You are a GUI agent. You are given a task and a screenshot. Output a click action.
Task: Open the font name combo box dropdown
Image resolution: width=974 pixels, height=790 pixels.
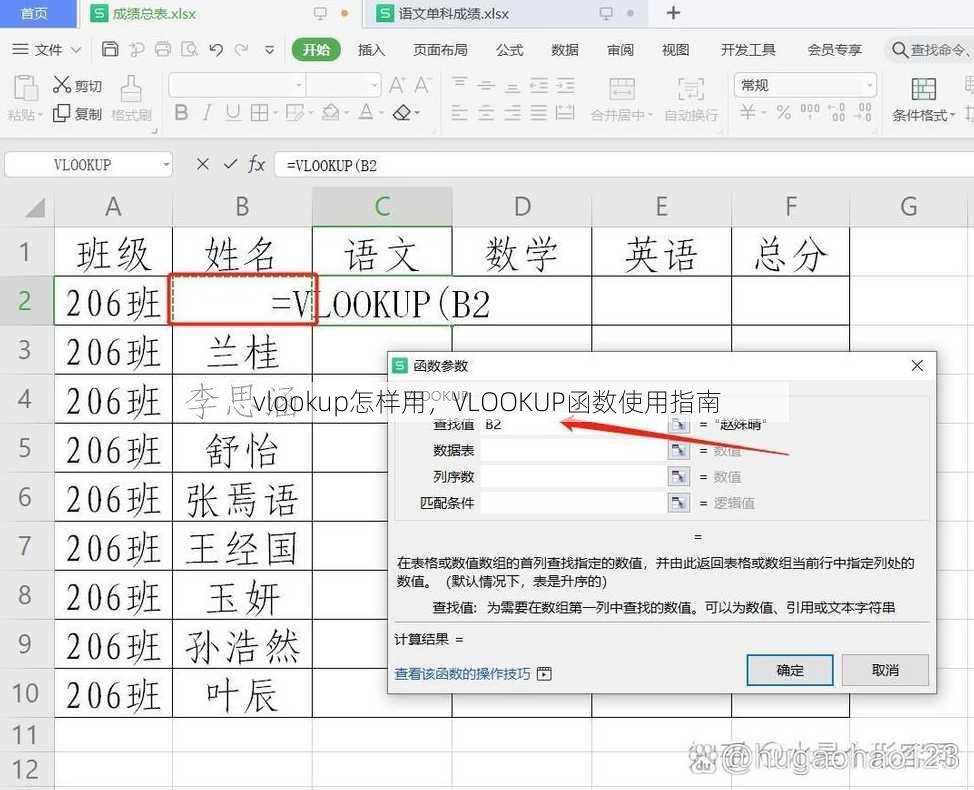[x=299, y=85]
